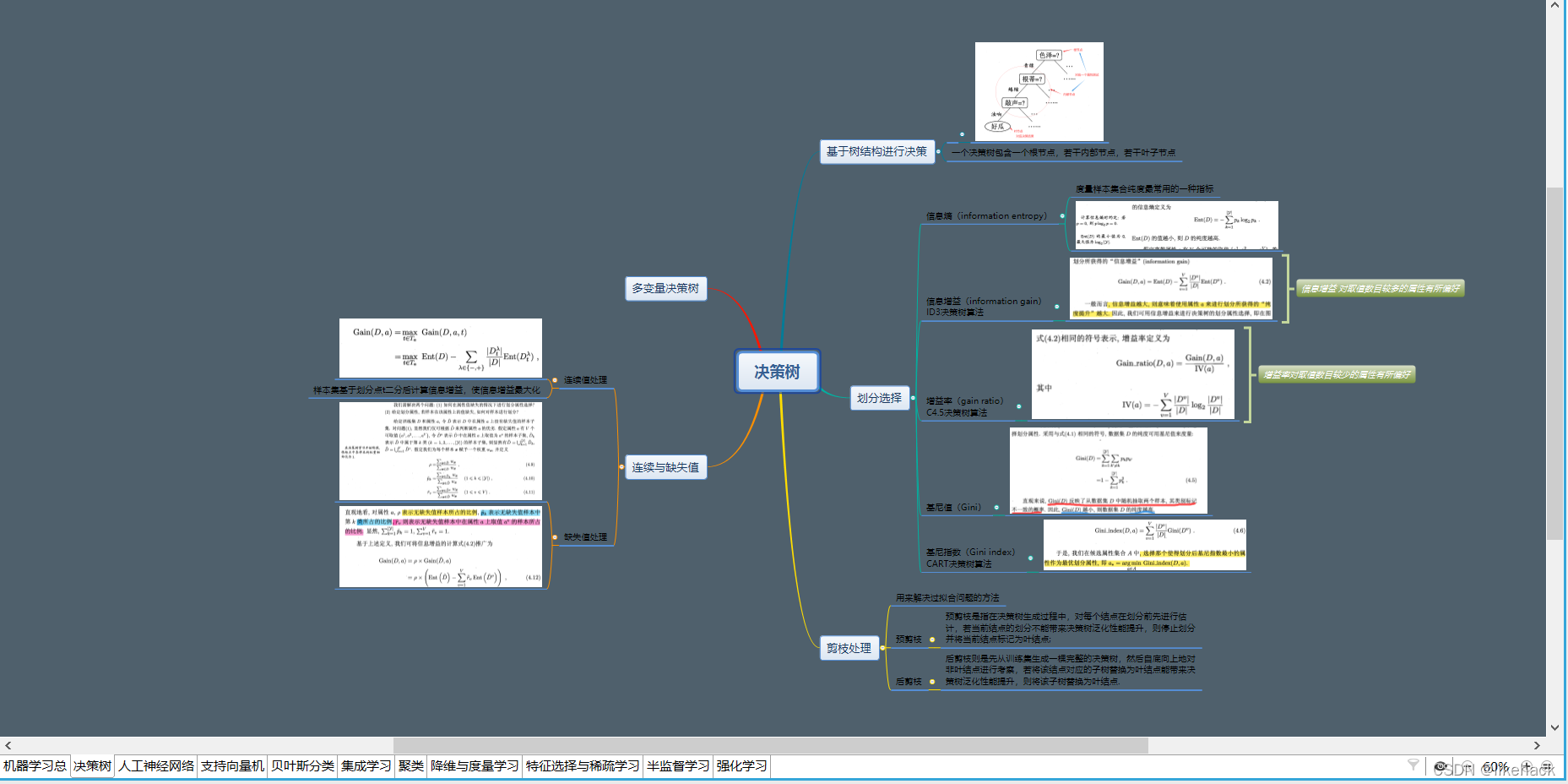Select the Gain(D,a) information gain formula image
The width and height of the screenshot is (1568, 784).
coord(1171,288)
